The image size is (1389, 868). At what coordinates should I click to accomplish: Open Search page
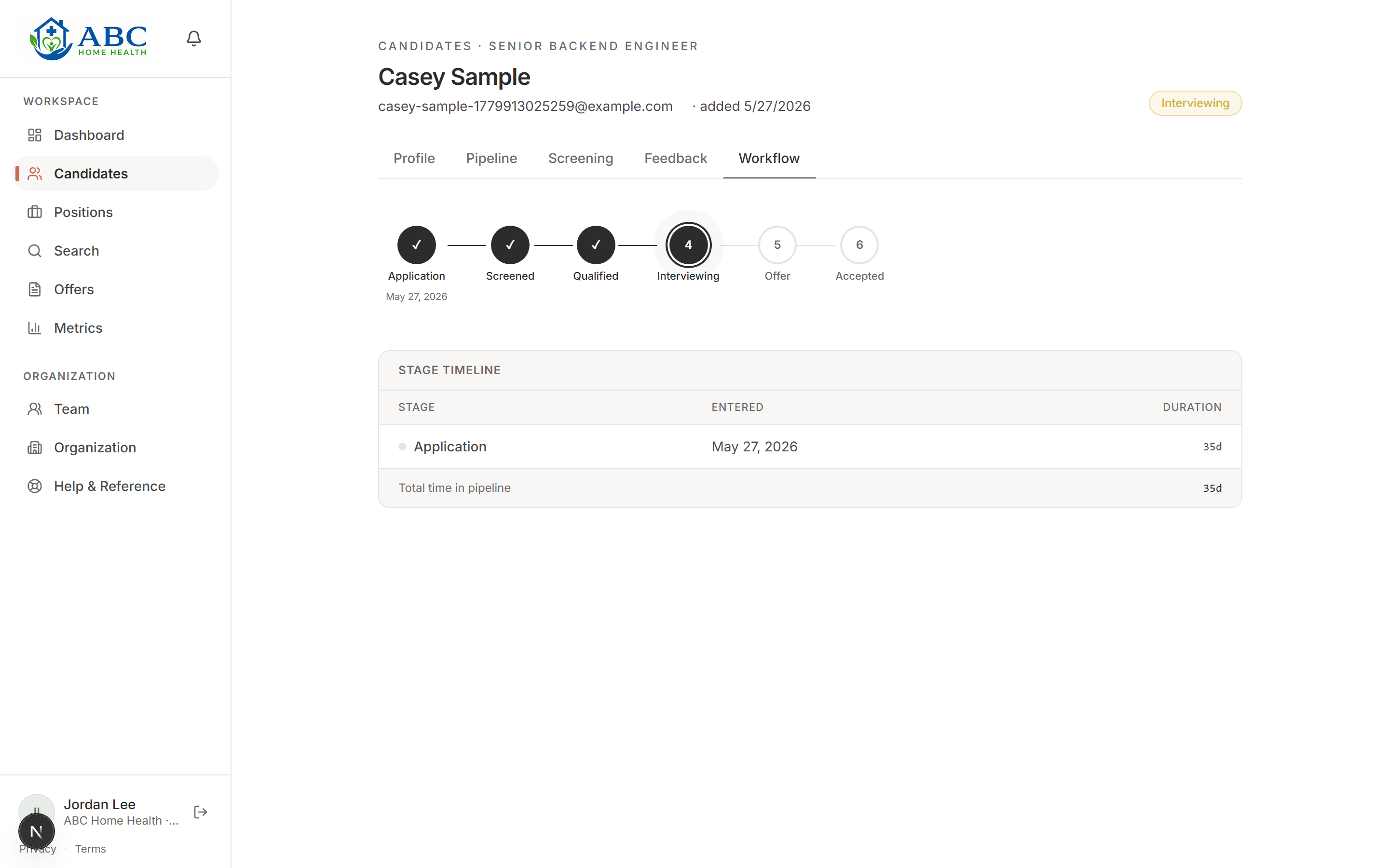tap(115, 251)
